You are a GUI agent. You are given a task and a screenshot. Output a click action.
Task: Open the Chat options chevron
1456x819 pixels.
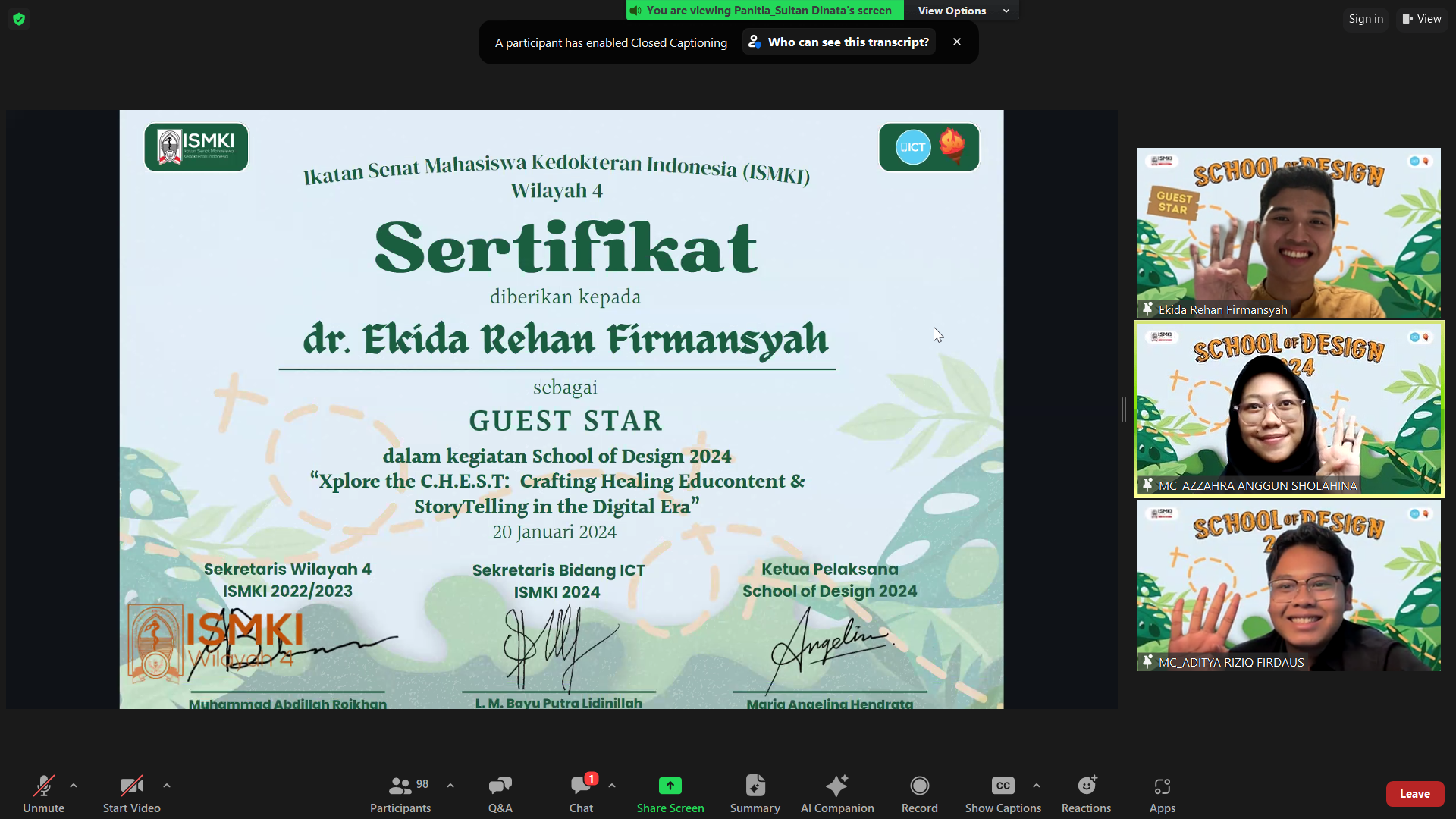click(612, 786)
